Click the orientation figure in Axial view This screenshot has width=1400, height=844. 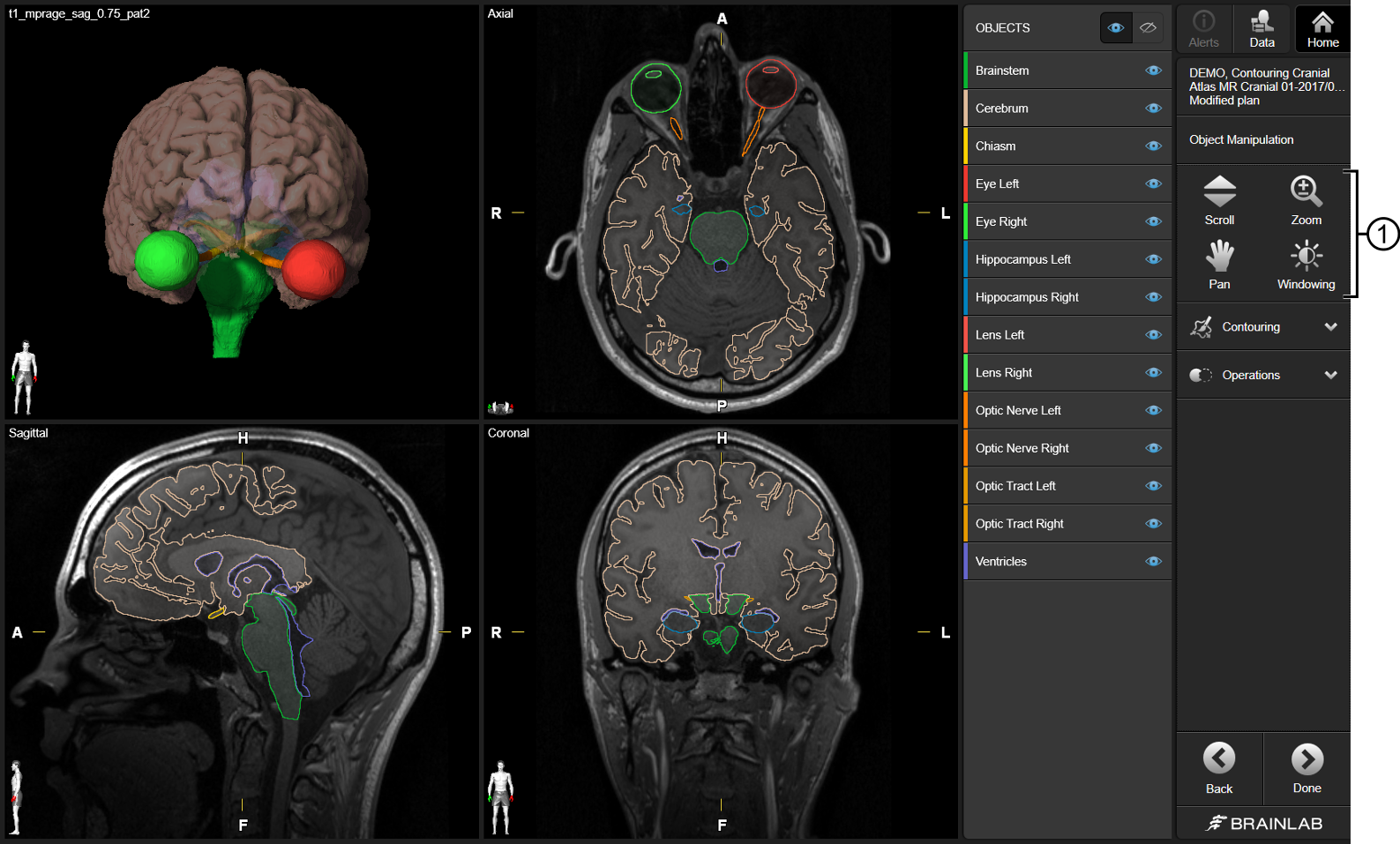pyautogui.click(x=500, y=407)
